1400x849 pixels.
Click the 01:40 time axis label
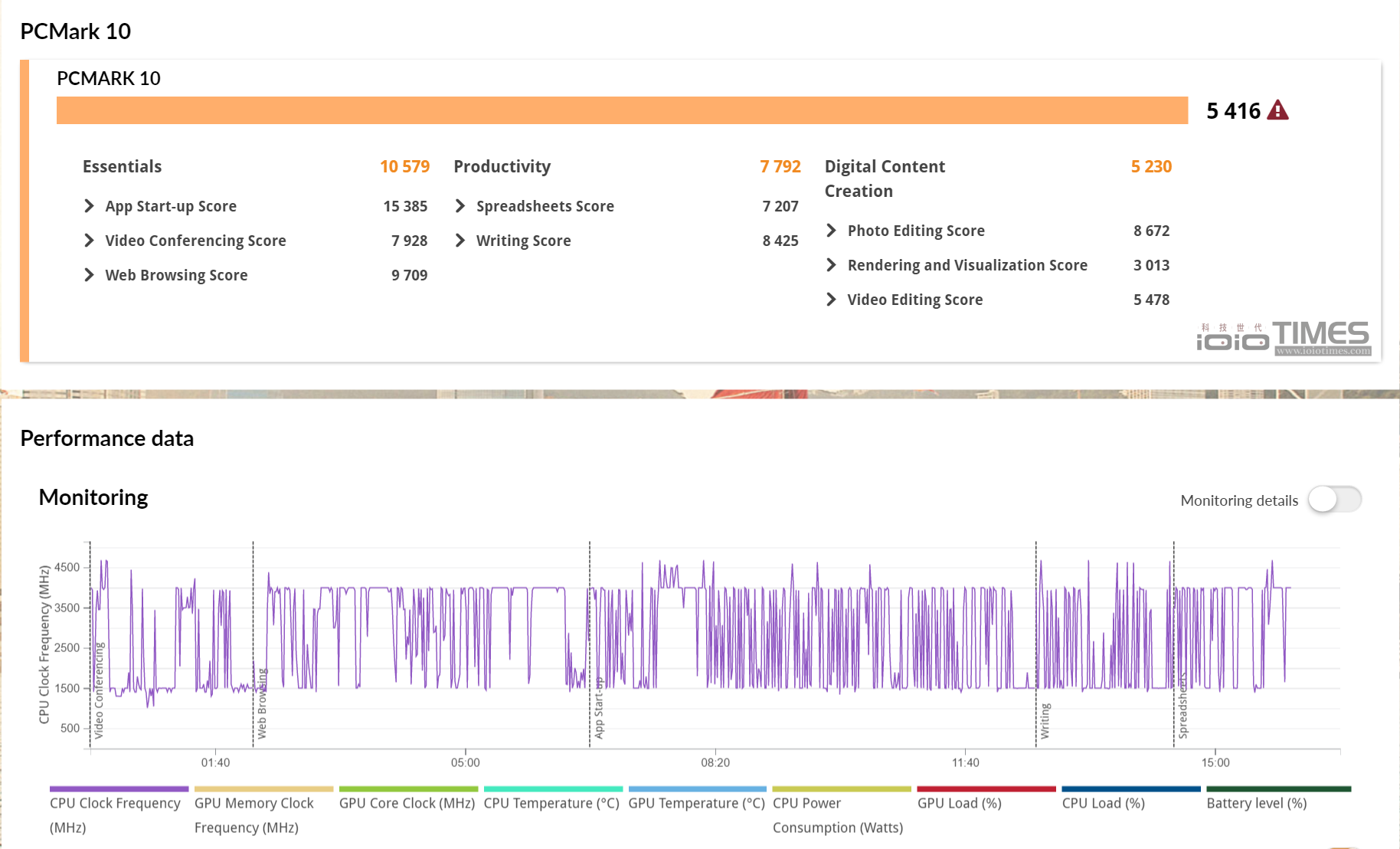[x=215, y=762]
